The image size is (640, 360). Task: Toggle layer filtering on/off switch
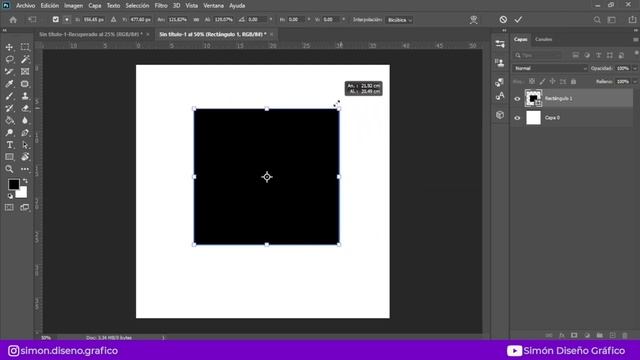[636, 53]
